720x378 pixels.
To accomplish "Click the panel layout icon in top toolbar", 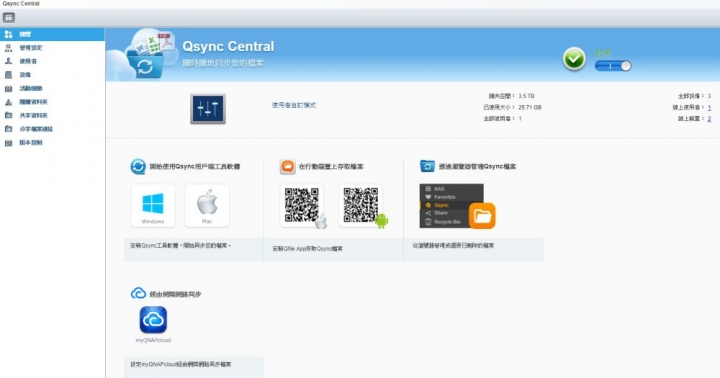I will point(9,17).
